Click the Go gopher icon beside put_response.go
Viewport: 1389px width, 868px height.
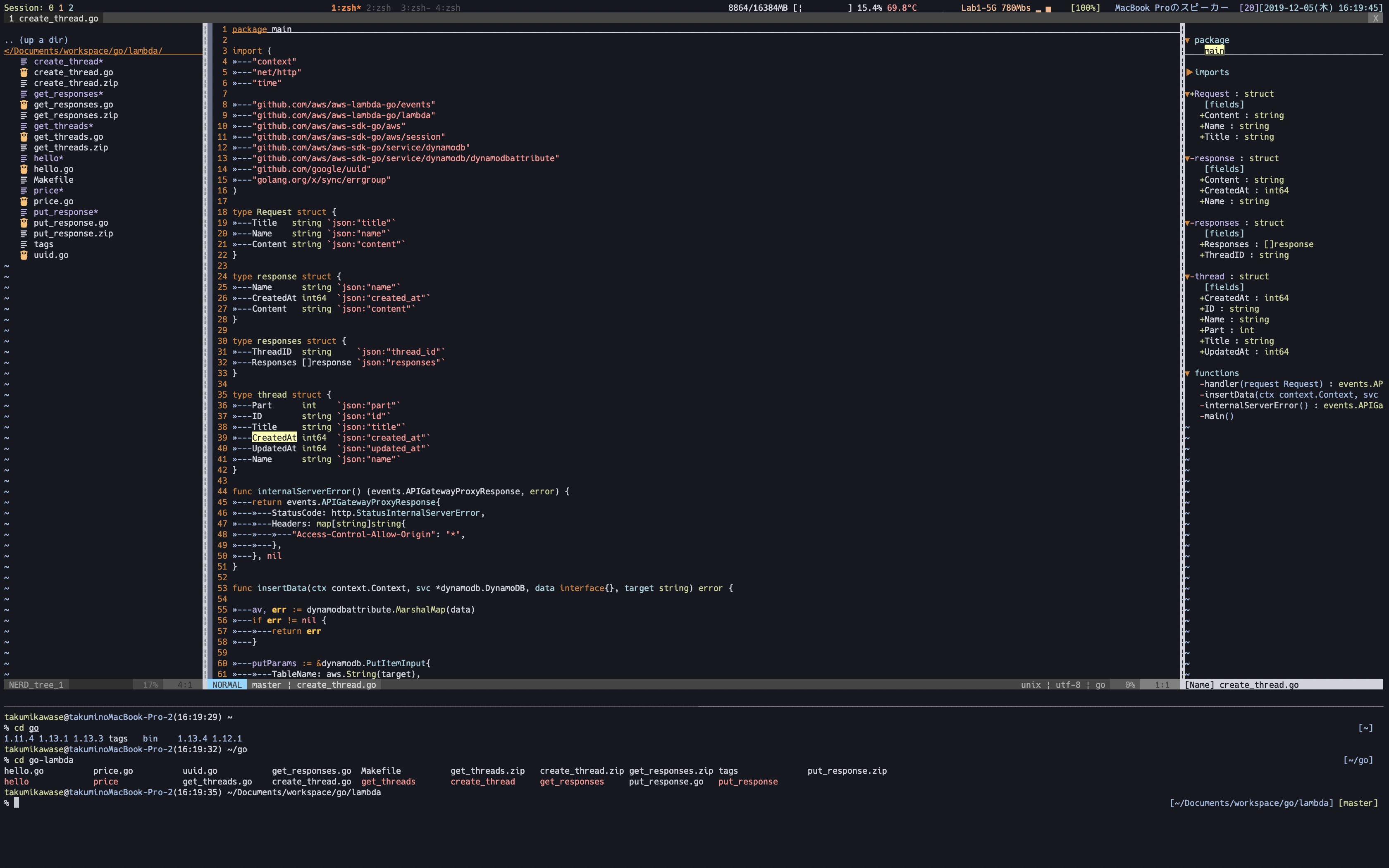(24, 223)
